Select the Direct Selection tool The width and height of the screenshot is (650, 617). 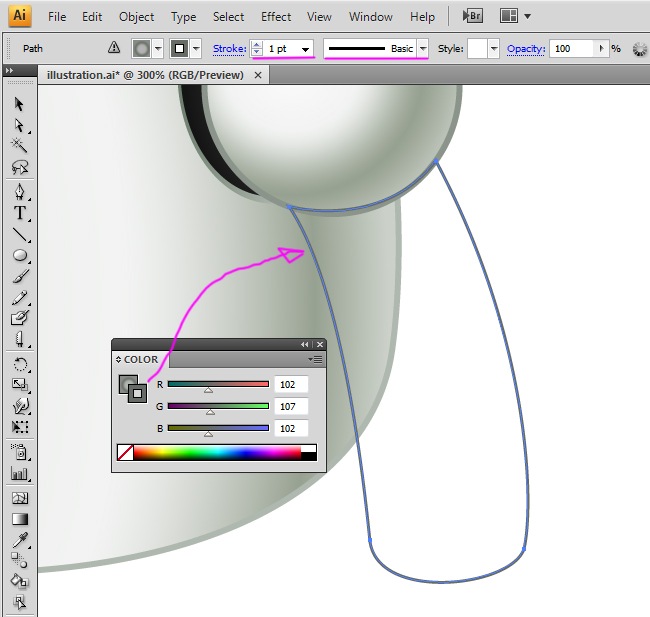(x=19, y=125)
